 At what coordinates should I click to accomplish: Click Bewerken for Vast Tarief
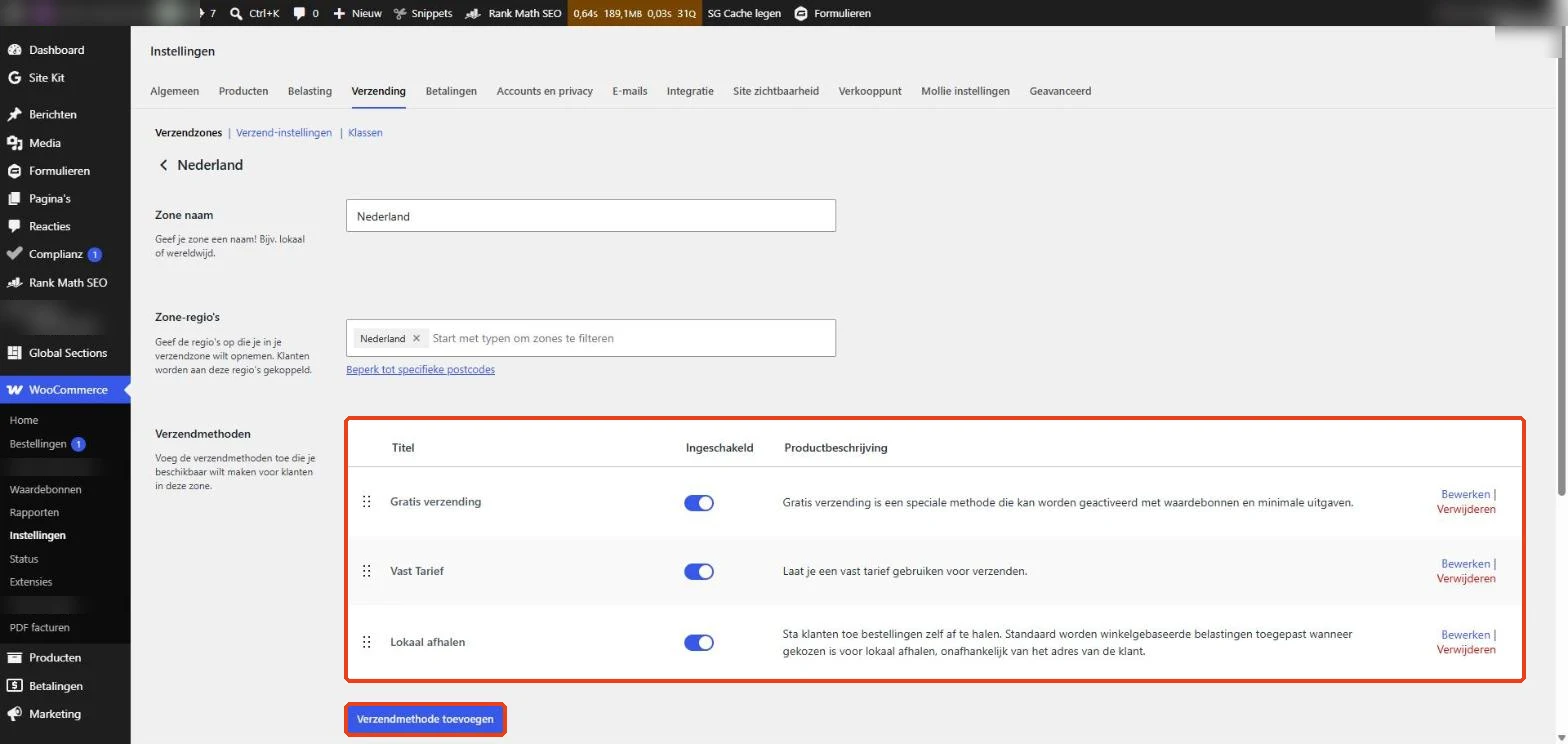(x=1465, y=564)
